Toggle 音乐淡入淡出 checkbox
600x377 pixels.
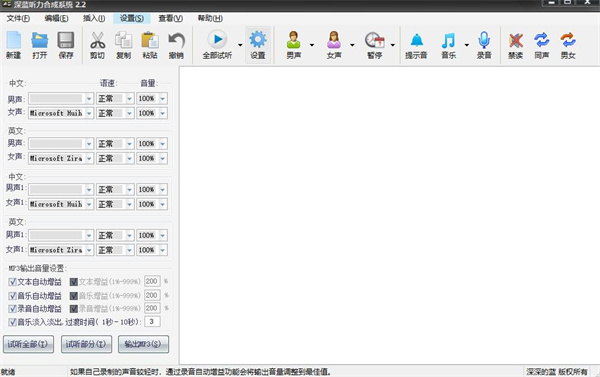(x=12, y=322)
